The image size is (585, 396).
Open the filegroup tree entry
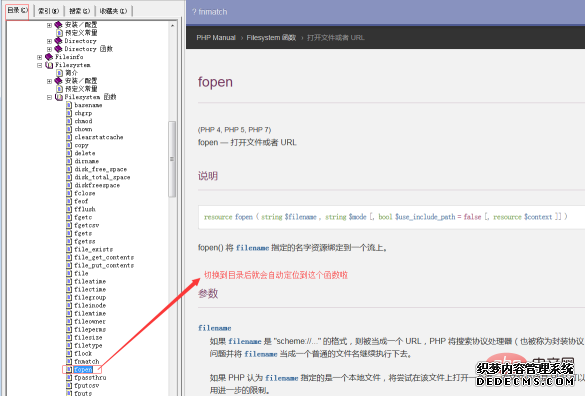[90, 297]
